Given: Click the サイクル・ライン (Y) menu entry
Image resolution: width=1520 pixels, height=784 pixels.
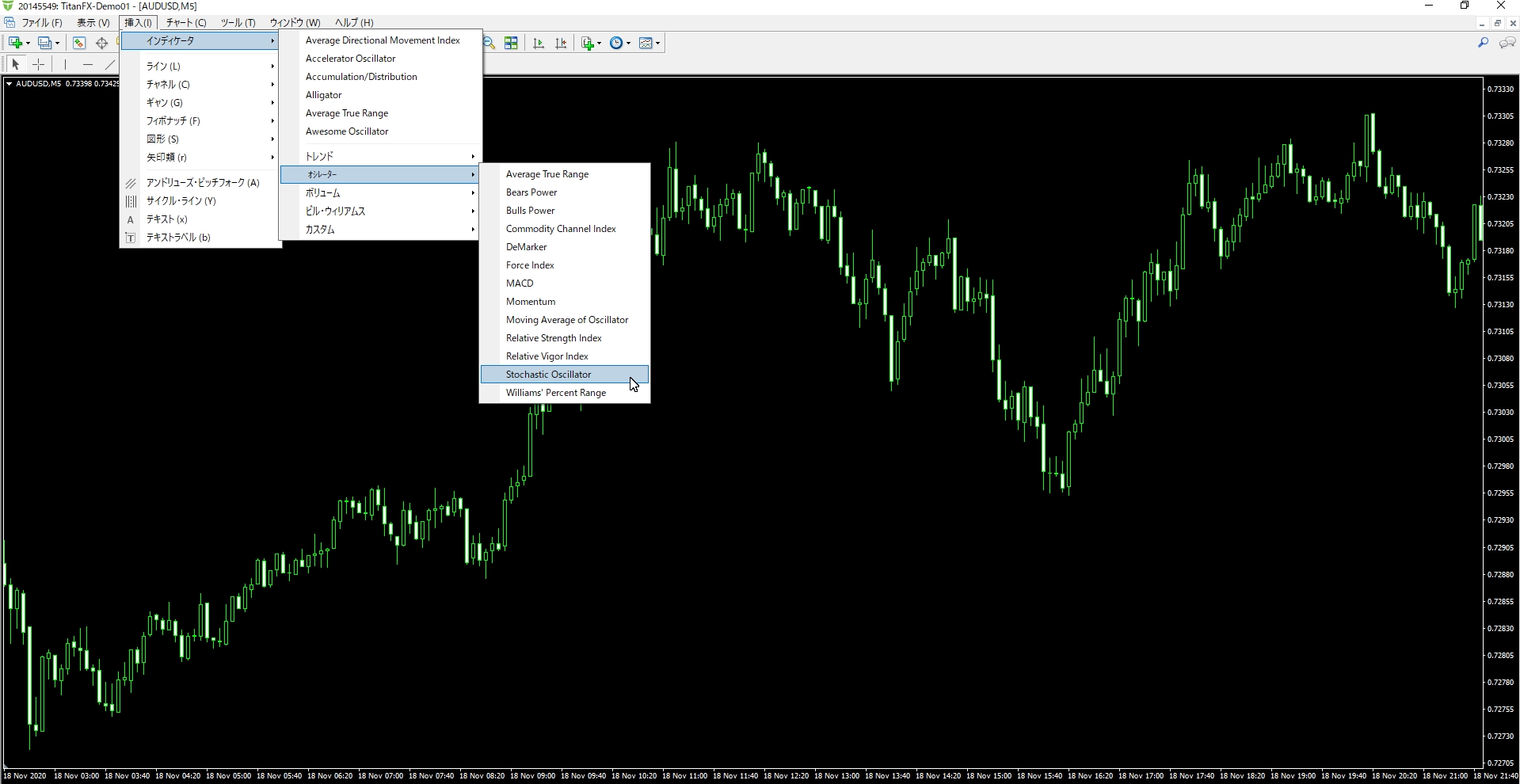Looking at the screenshot, I should pyautogui.click(x=200, y=201).
